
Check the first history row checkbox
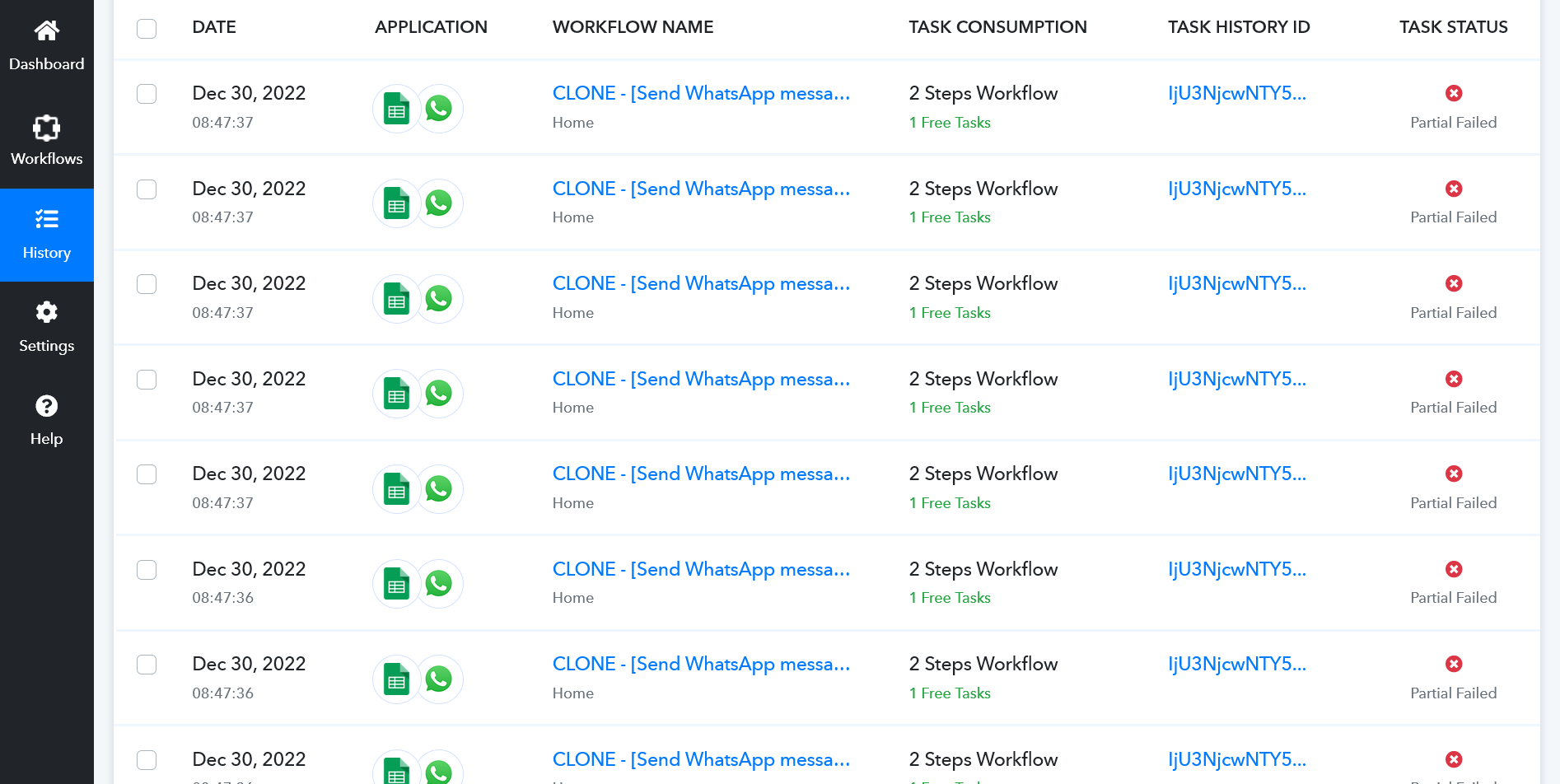[x=147, y=94]
